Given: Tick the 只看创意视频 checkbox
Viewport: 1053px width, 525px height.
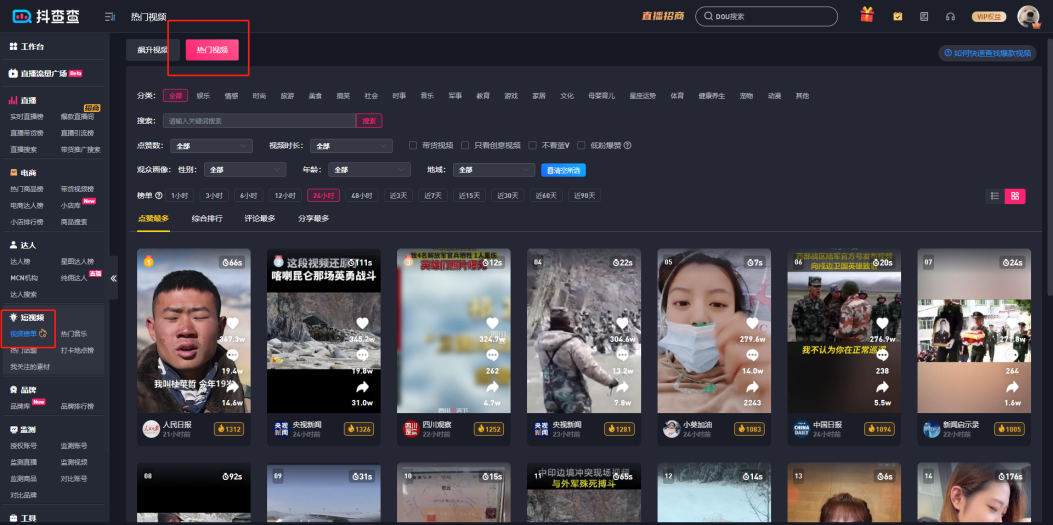Looking at the screenshot, I should (x=466, y=145).
